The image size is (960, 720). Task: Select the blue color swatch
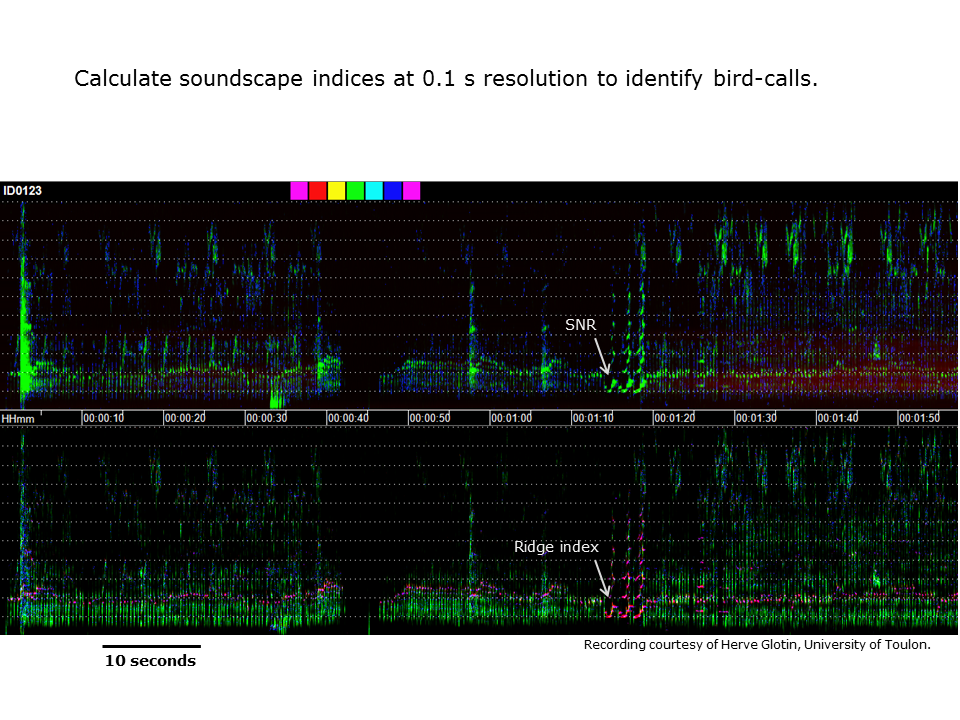point(392,190)
